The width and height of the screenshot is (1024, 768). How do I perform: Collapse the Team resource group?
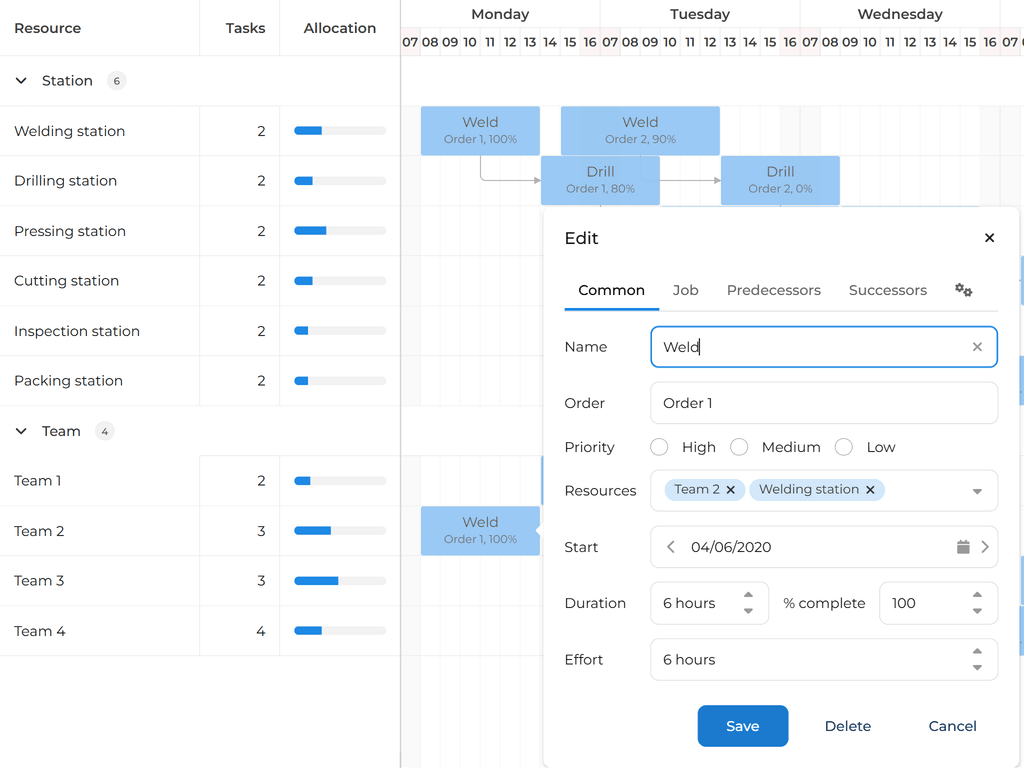pos(21,430)
